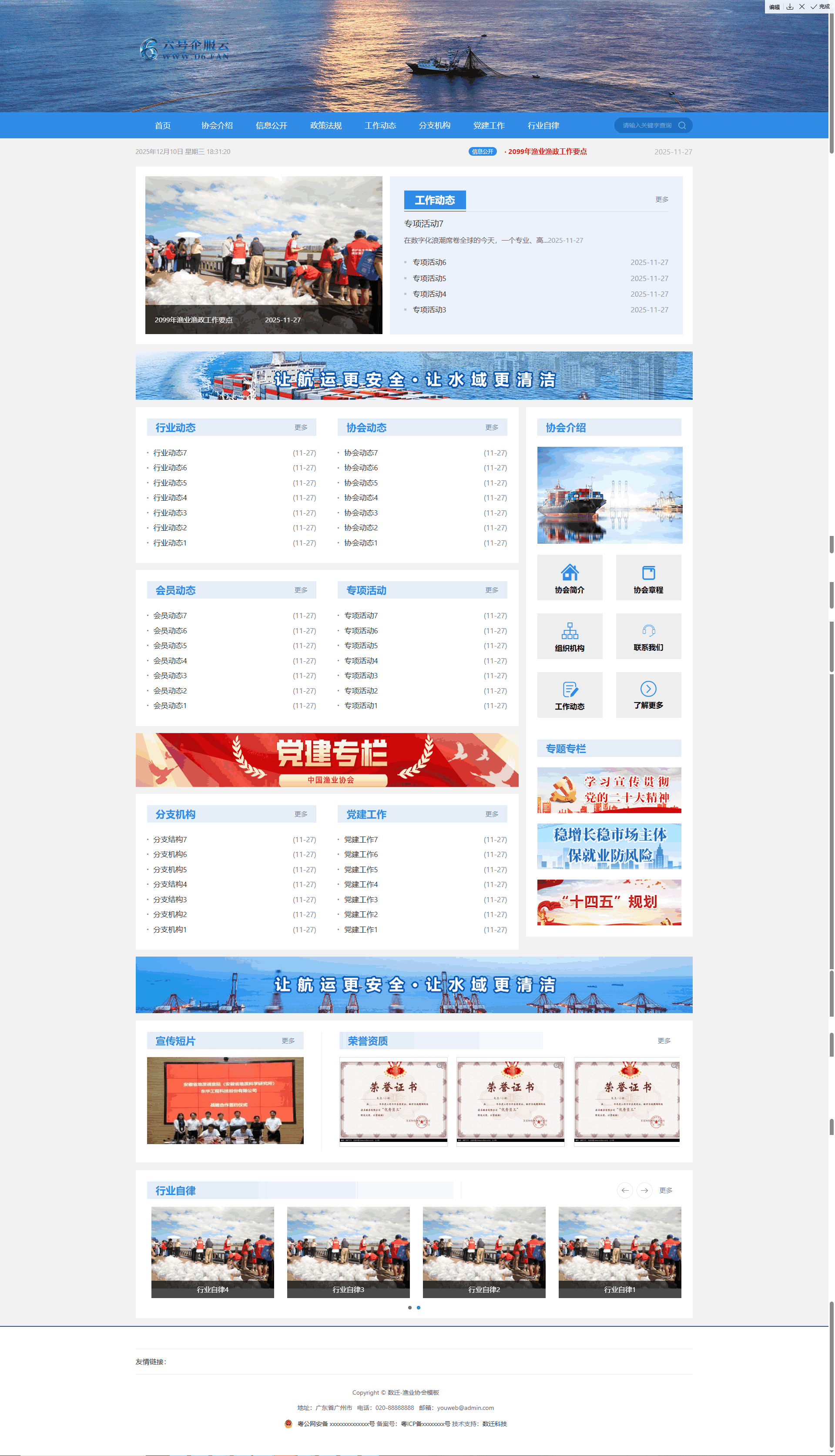Click the 完成 button in screenshot toolbar
The width and height of the screenshot is (835, 1456).
pos(820,7)
